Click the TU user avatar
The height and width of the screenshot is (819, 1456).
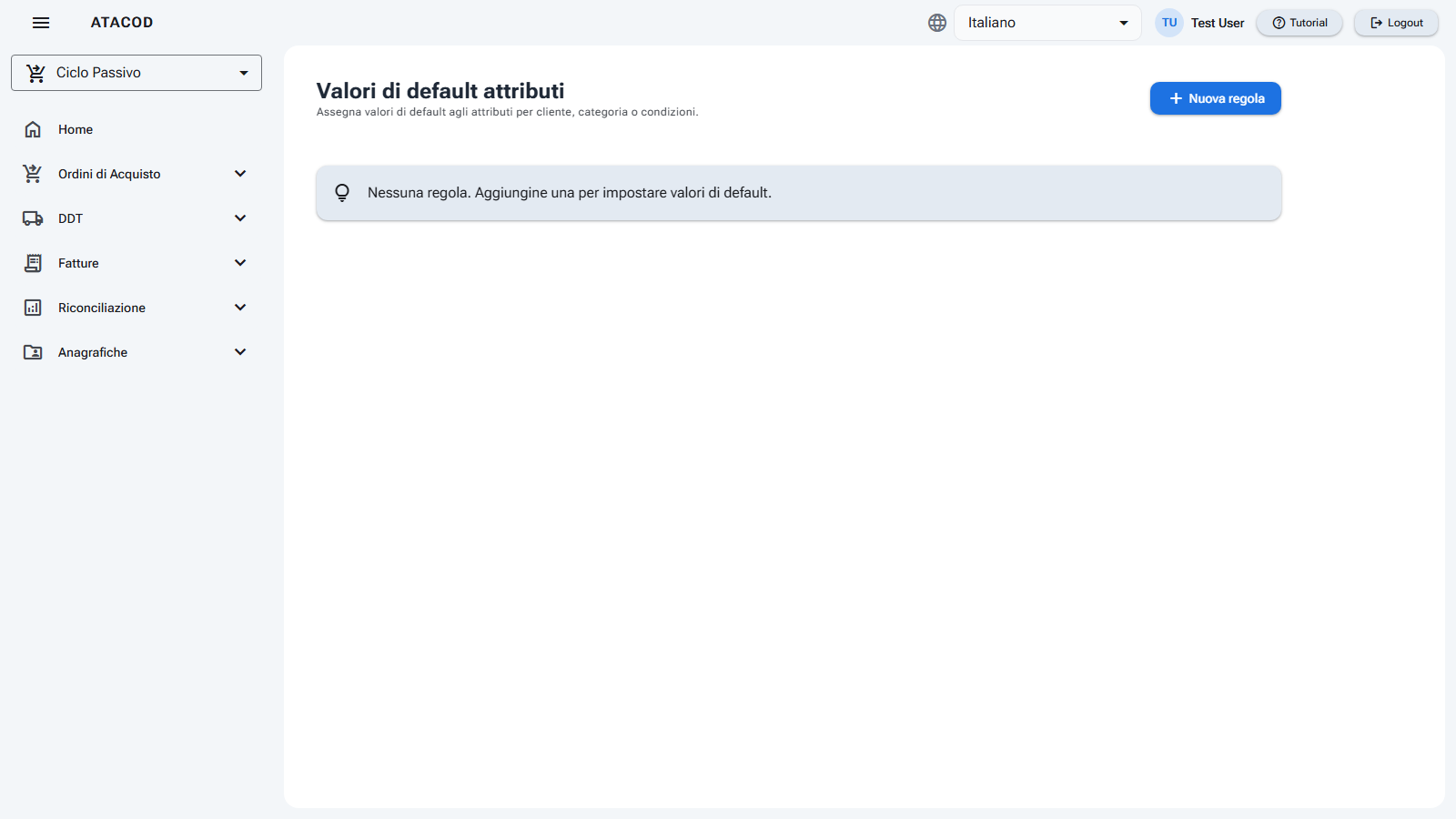(x=1169, y=23)
